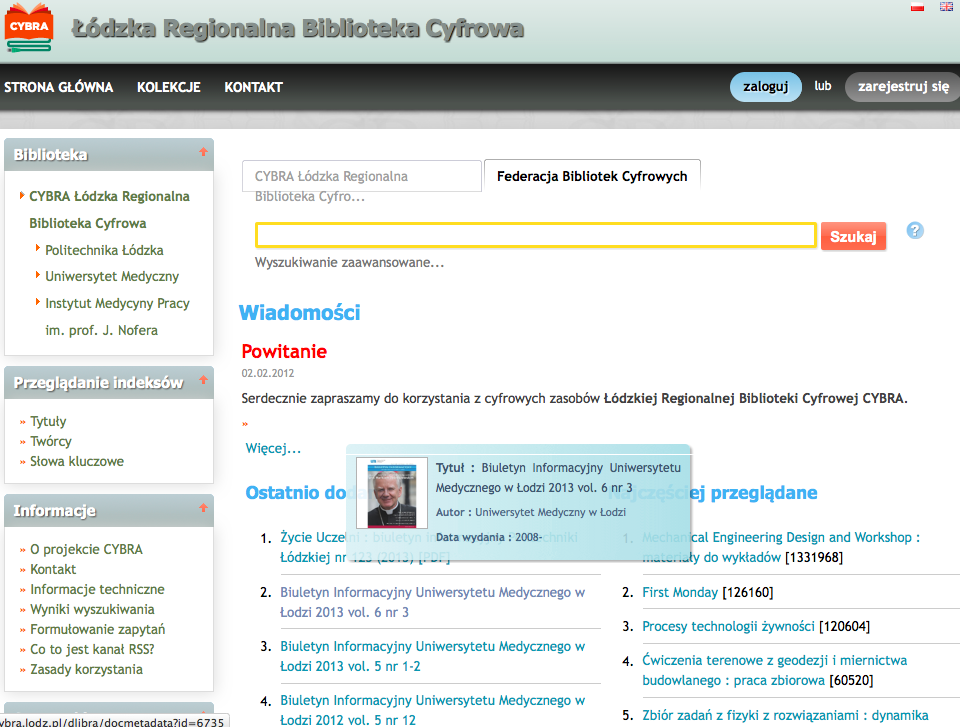
Task: Open the Powitanie news headline
Action: (x=284, y=352)
